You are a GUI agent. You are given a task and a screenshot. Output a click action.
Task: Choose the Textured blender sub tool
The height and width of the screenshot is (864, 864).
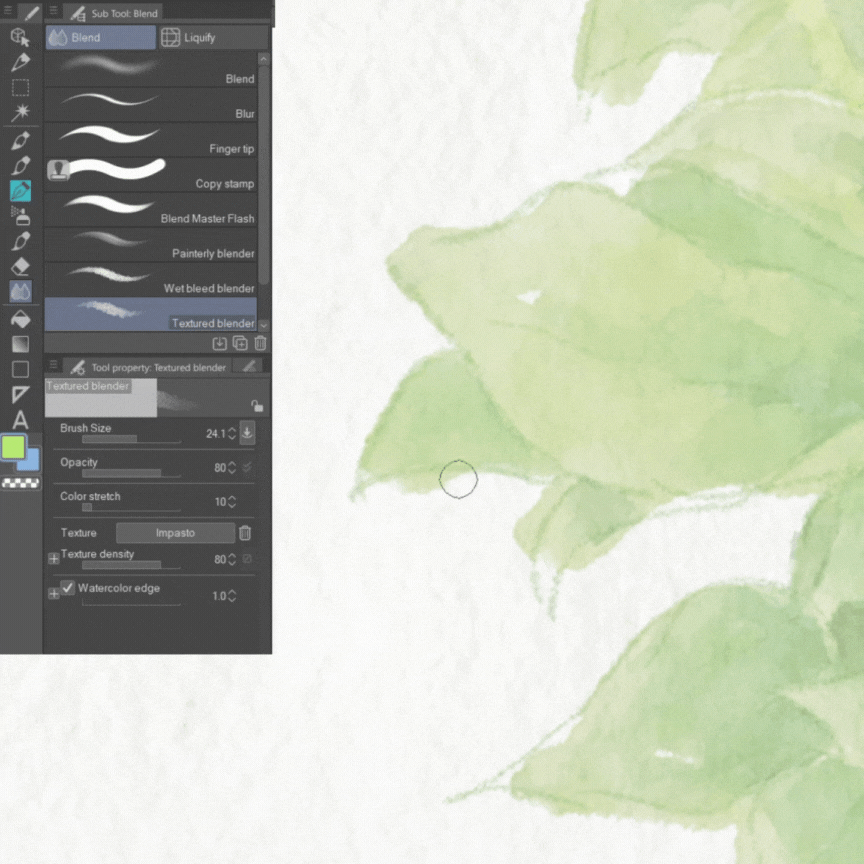tap(150, 315)
